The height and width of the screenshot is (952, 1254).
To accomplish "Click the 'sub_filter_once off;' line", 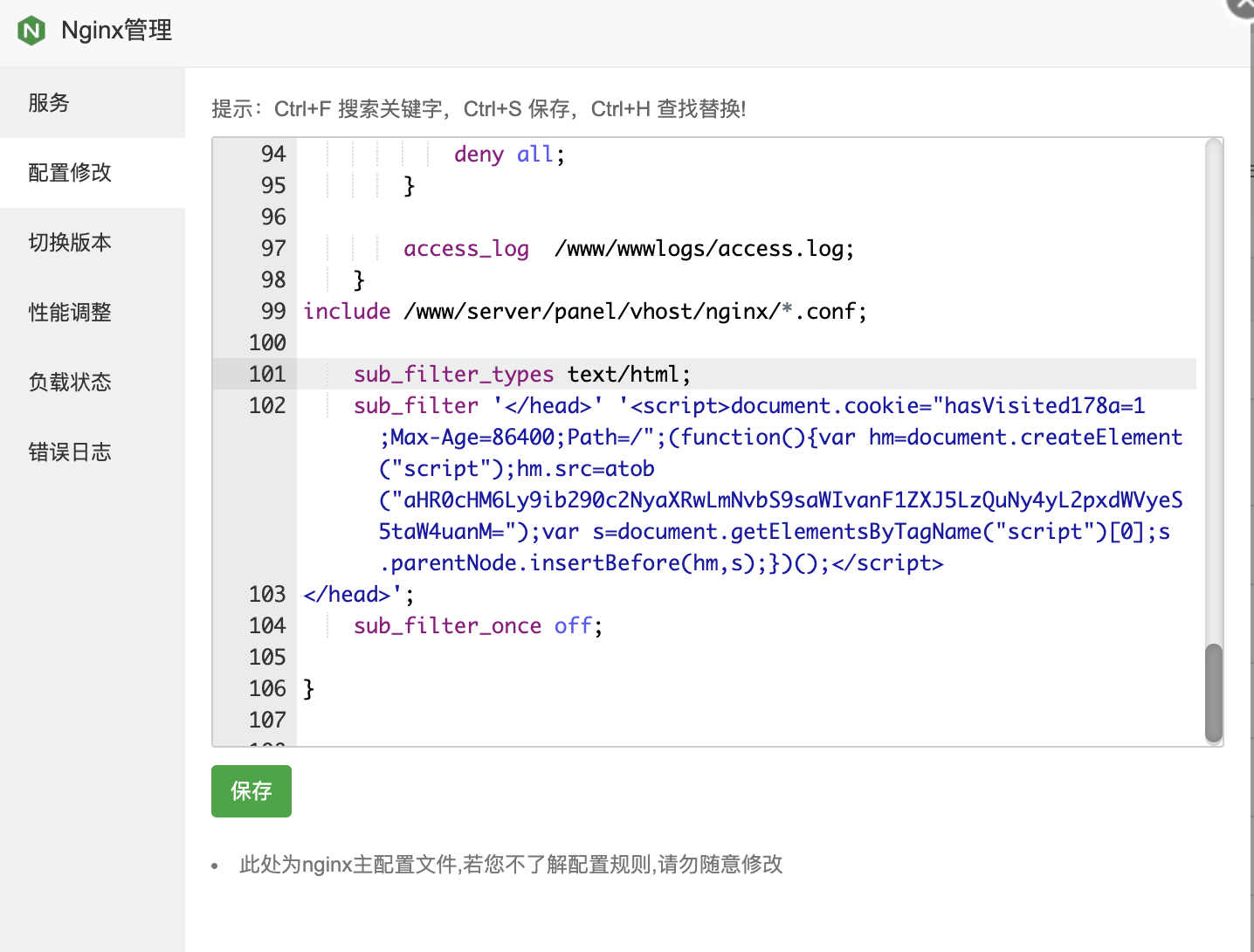I will click(x=478, y=626).
